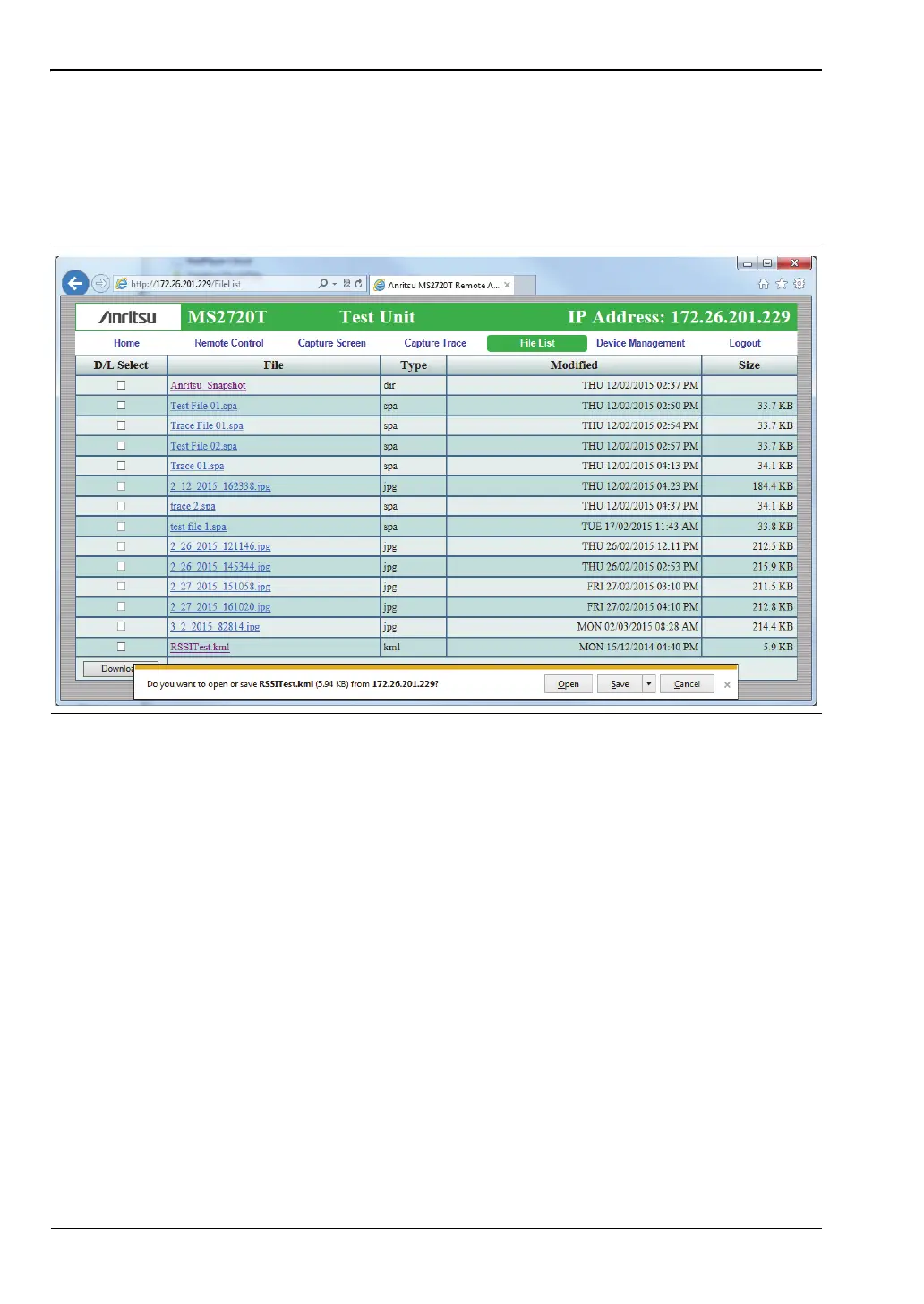
Task: Check the box for 3_2_2015_82814.jpg
Action: click(x=121, y=627)
